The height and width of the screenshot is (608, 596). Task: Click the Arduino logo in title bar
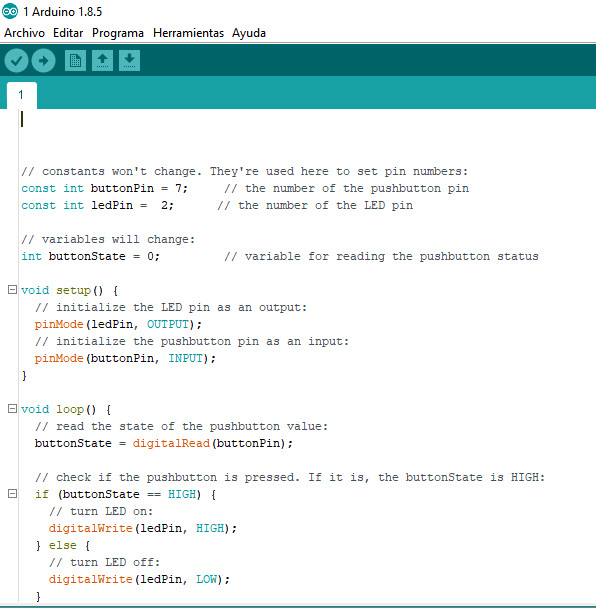(10, 11)
